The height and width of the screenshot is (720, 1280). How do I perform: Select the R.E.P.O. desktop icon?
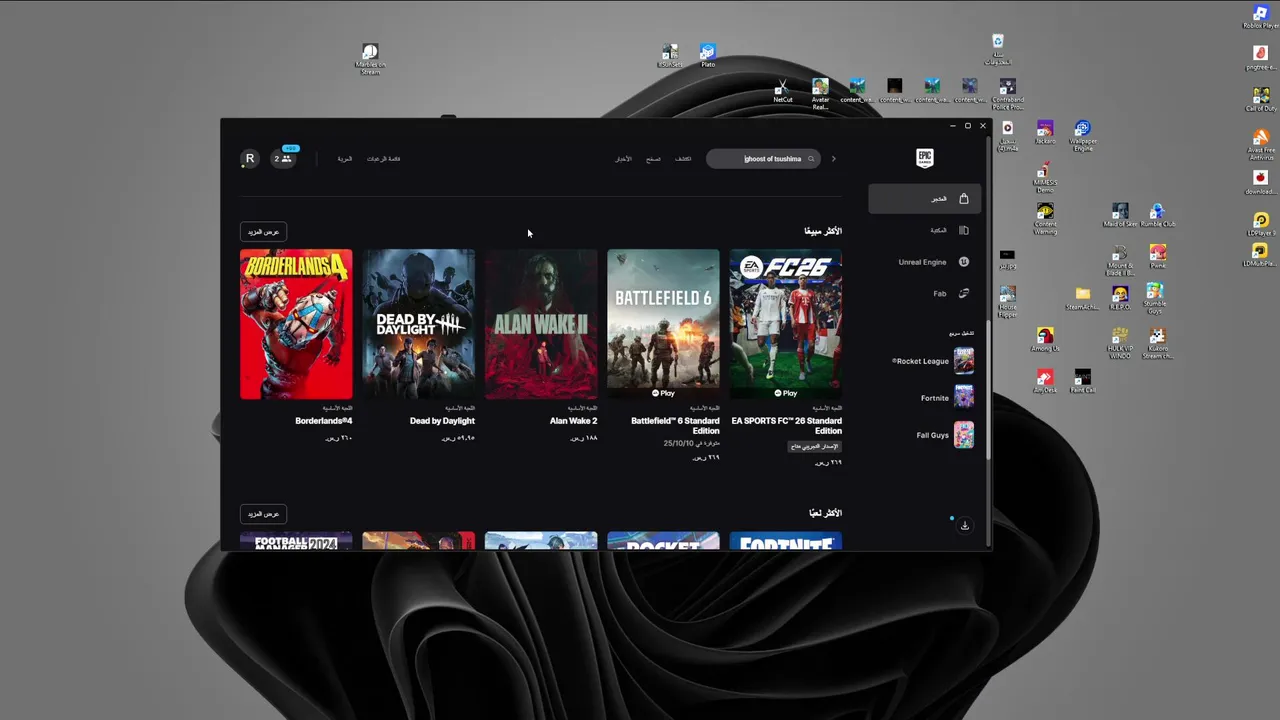click(x=1120, y=299)
